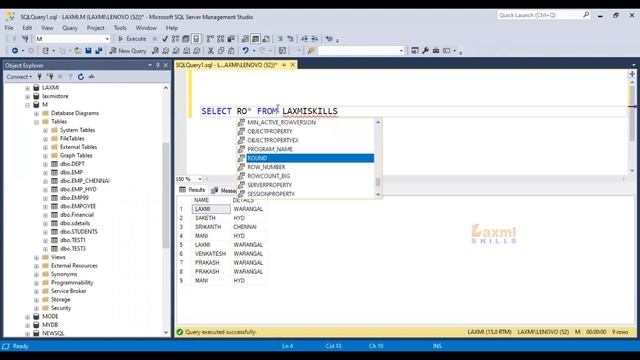This screenshot has width=640, height=360.
Task: Expand the Views folder
Action: pos(36,257)
